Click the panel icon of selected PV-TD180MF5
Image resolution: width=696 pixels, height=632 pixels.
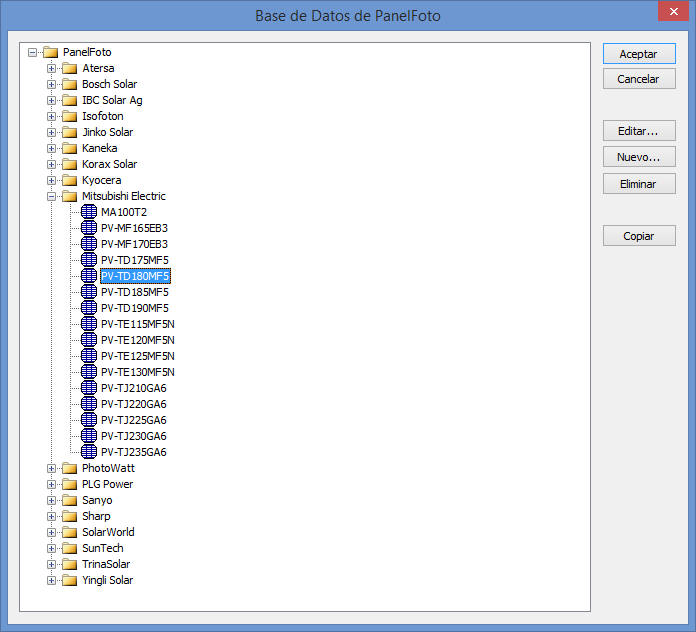89,276
